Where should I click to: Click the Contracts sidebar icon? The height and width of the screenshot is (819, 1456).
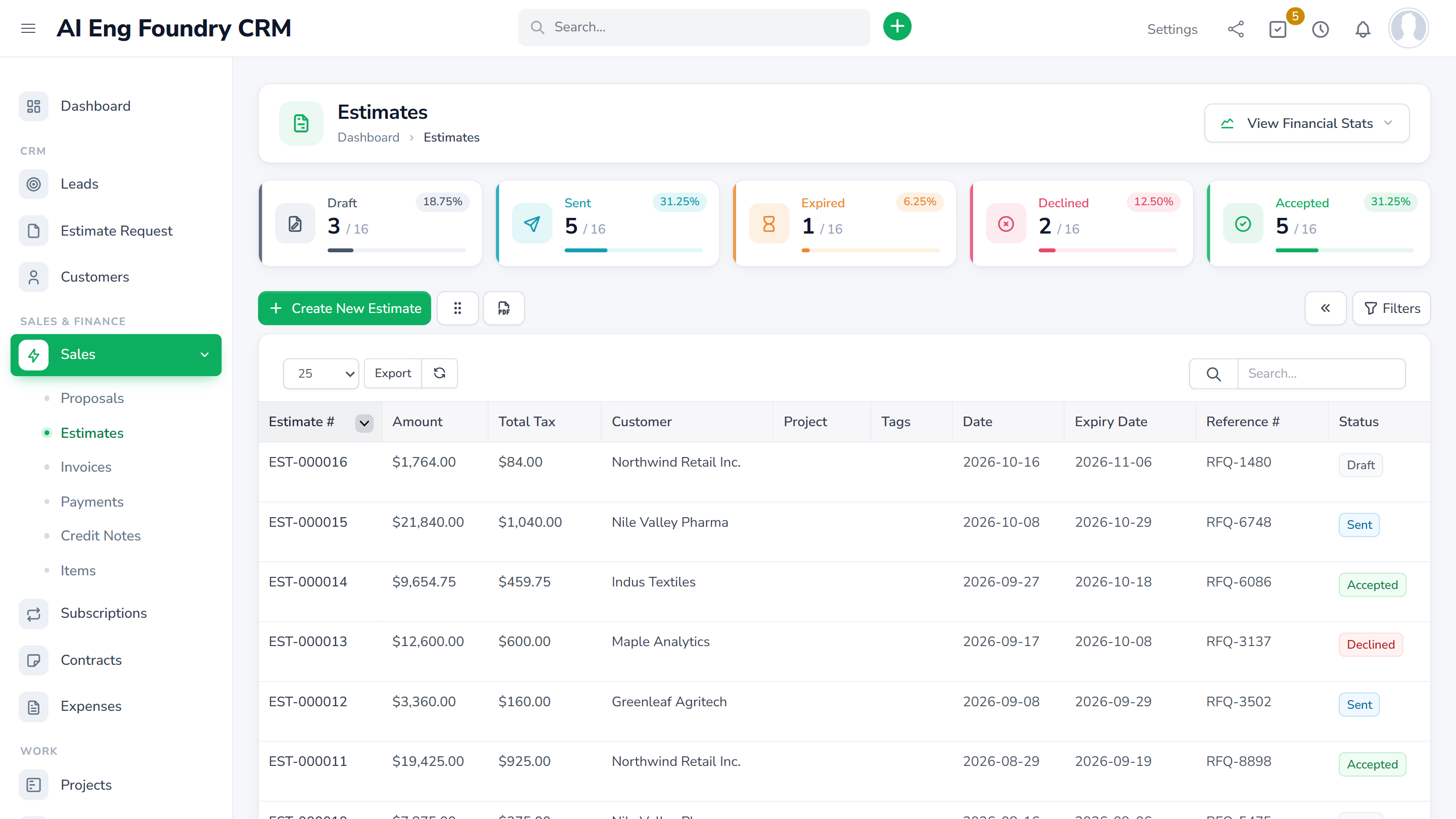[x=33, y=660]
